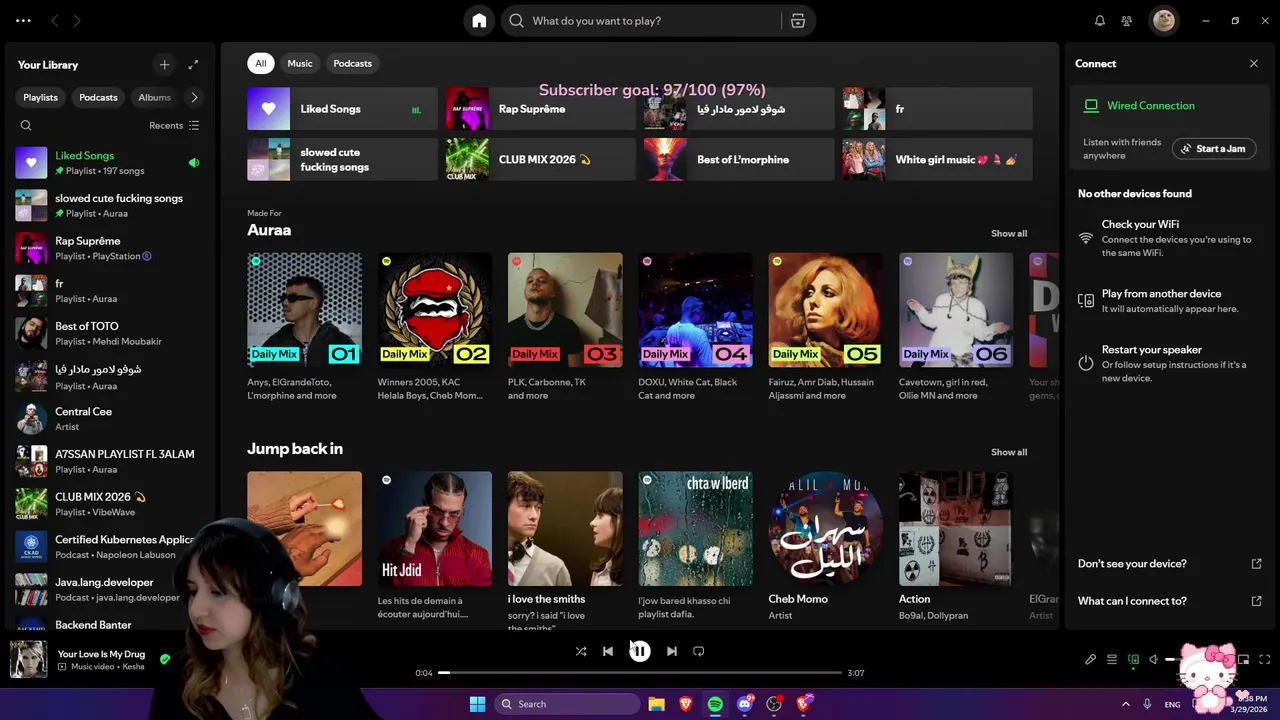Select the Music tab

(x=300, y=63)
